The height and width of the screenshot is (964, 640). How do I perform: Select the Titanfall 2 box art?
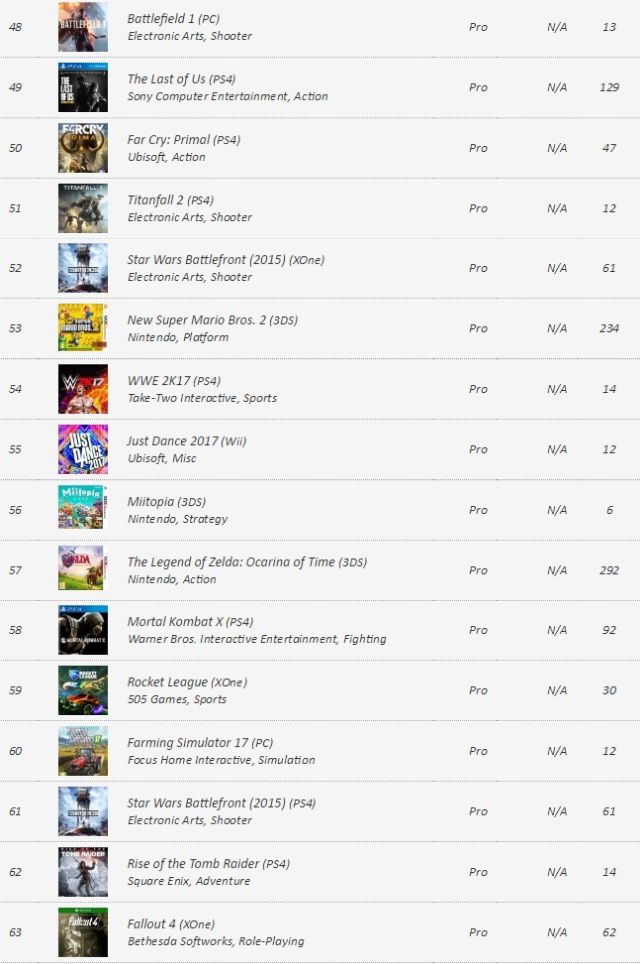(83, 208)
